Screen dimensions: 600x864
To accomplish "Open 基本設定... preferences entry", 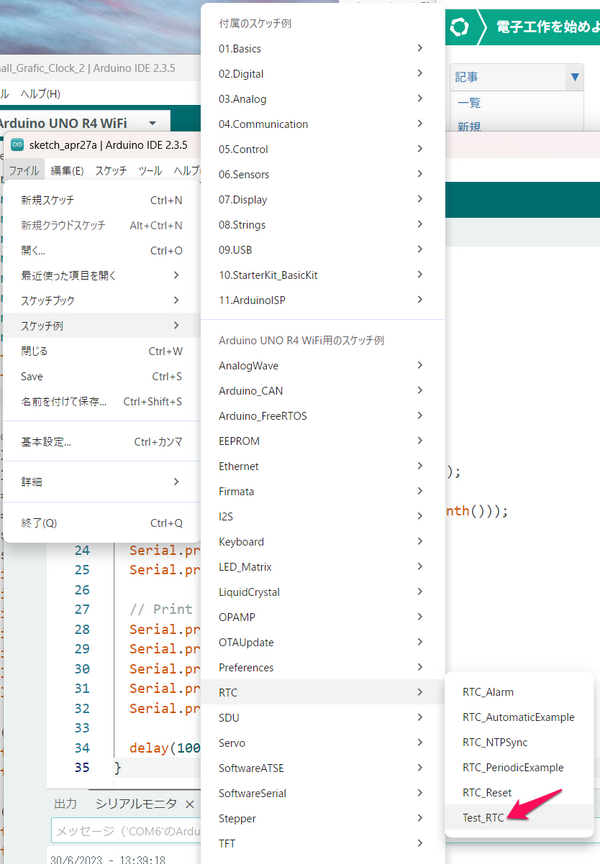I will coord(101,442).
